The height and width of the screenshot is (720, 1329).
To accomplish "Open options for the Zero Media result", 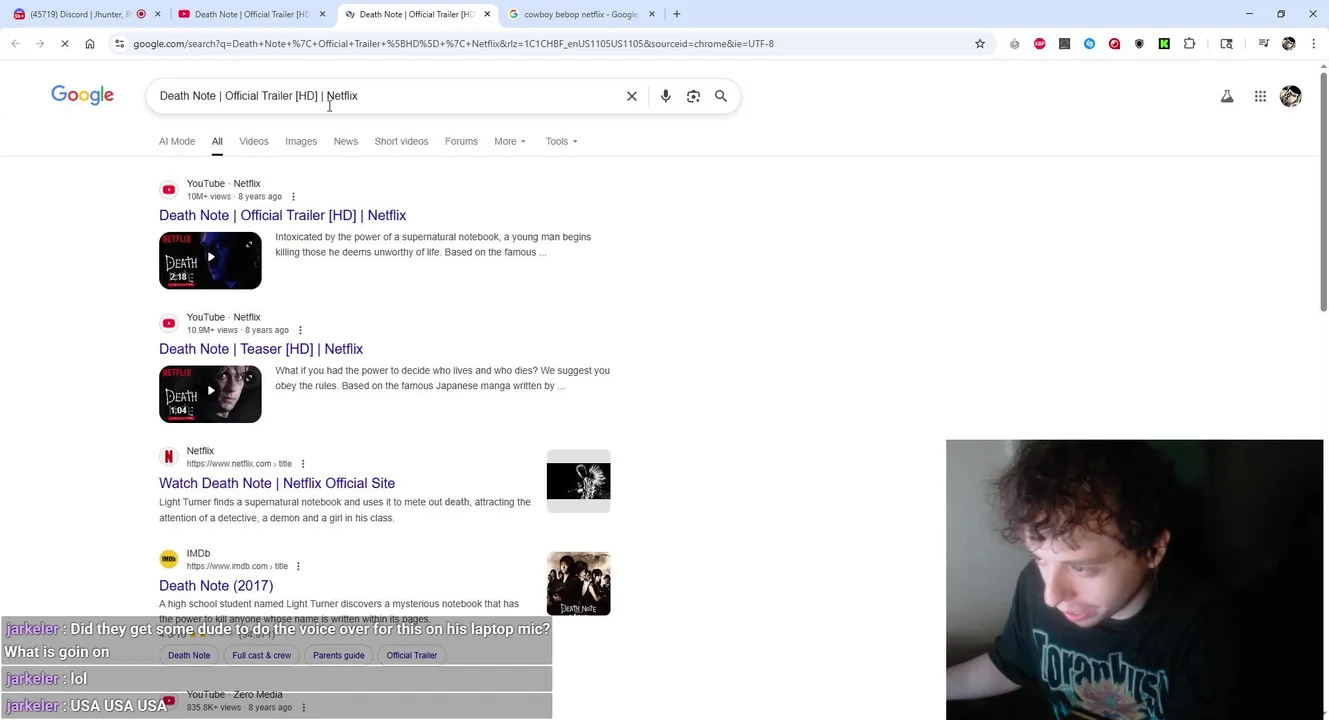I will click(x=303, y=708).
